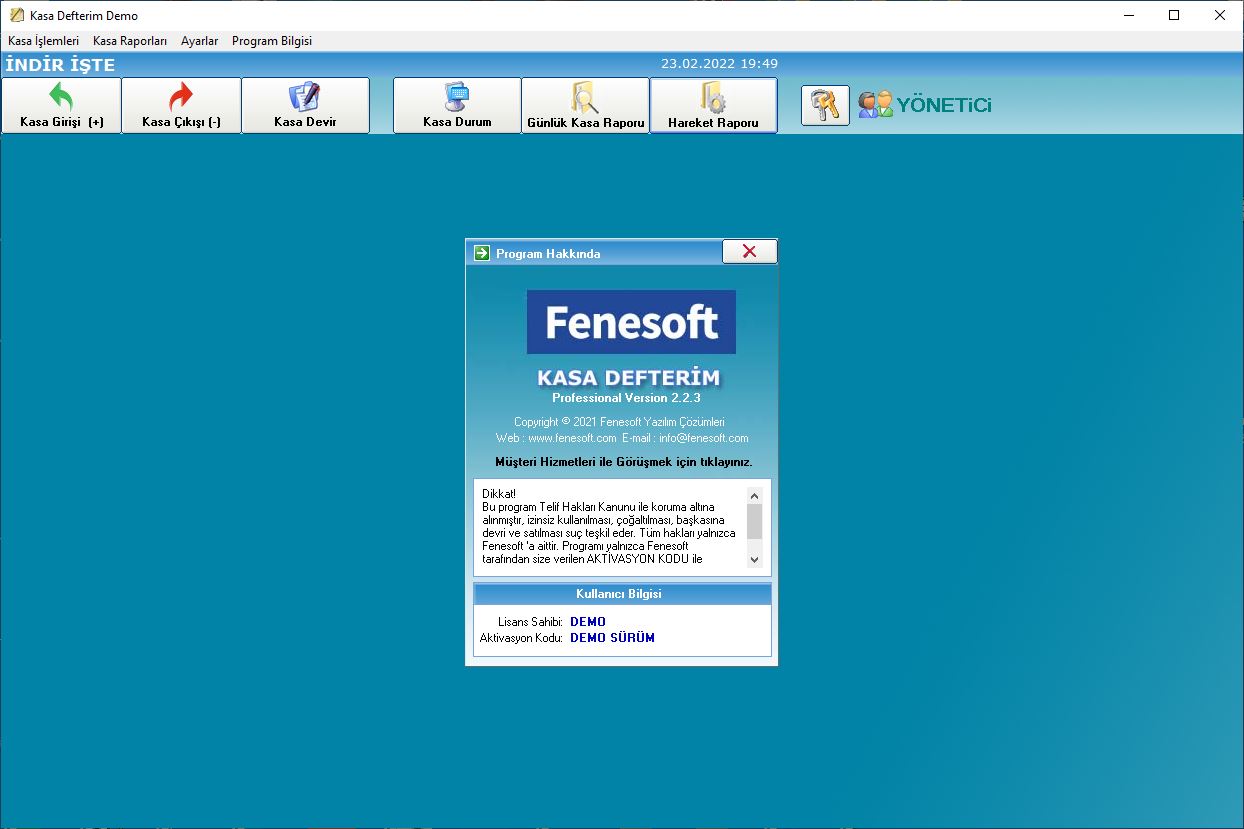The width and height of the screenshot is (1244, 829).
Task: Click the copyright 2021 Fenesoft line
Action: point(619,422)
